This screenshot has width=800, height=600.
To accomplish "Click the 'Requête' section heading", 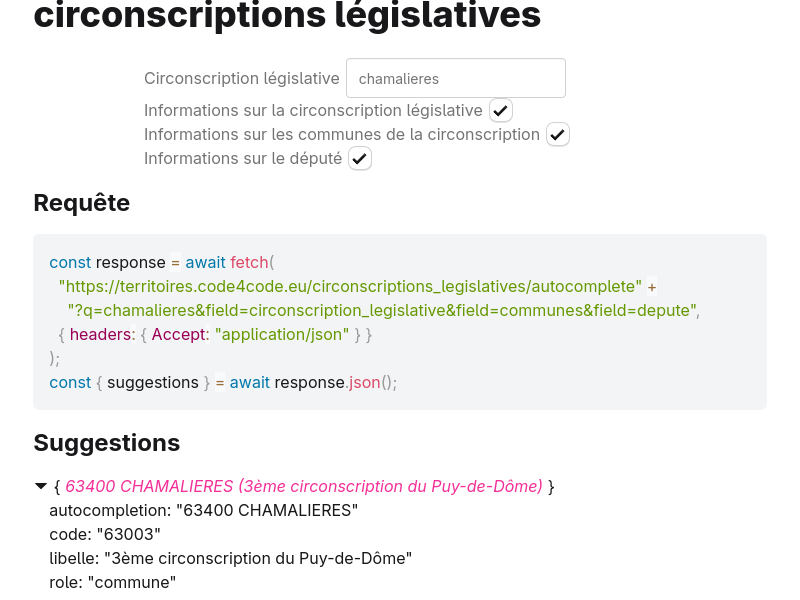I will coord(82,202).
